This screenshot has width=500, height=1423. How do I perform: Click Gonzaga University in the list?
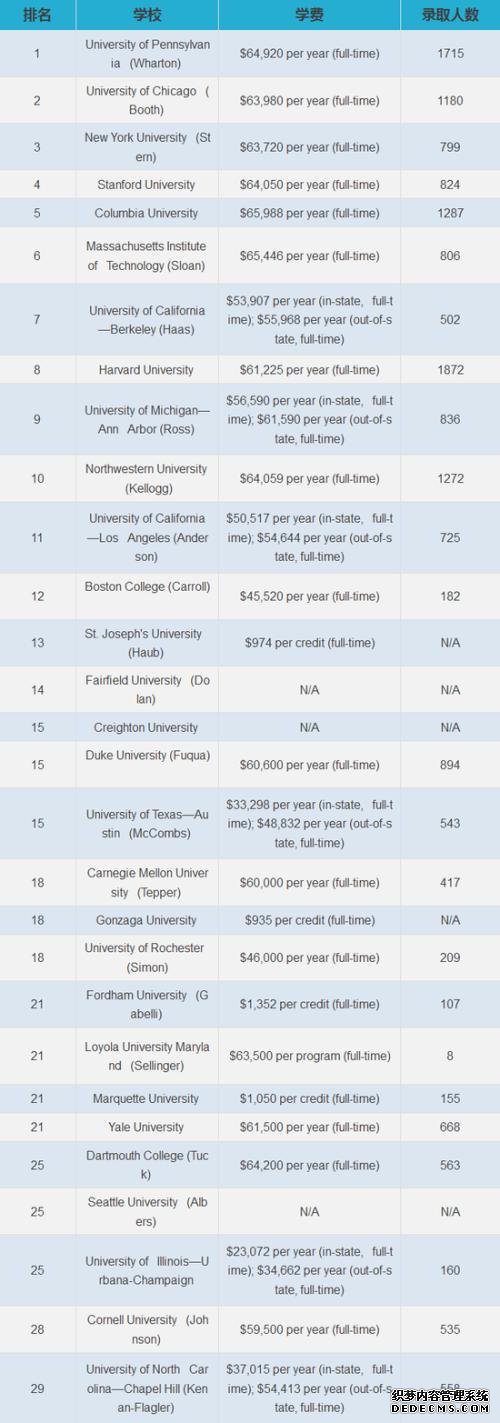(x=147, y=920)
